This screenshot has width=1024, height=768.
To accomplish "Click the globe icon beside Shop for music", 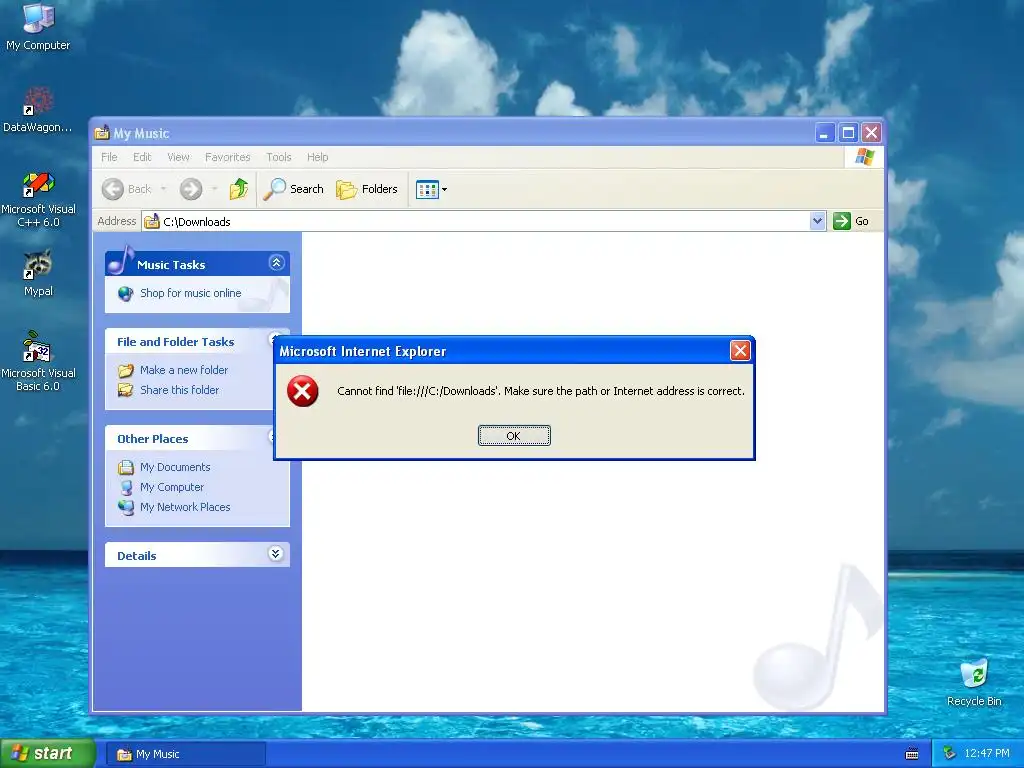I will pyautogui.click(x=125, y=294).
